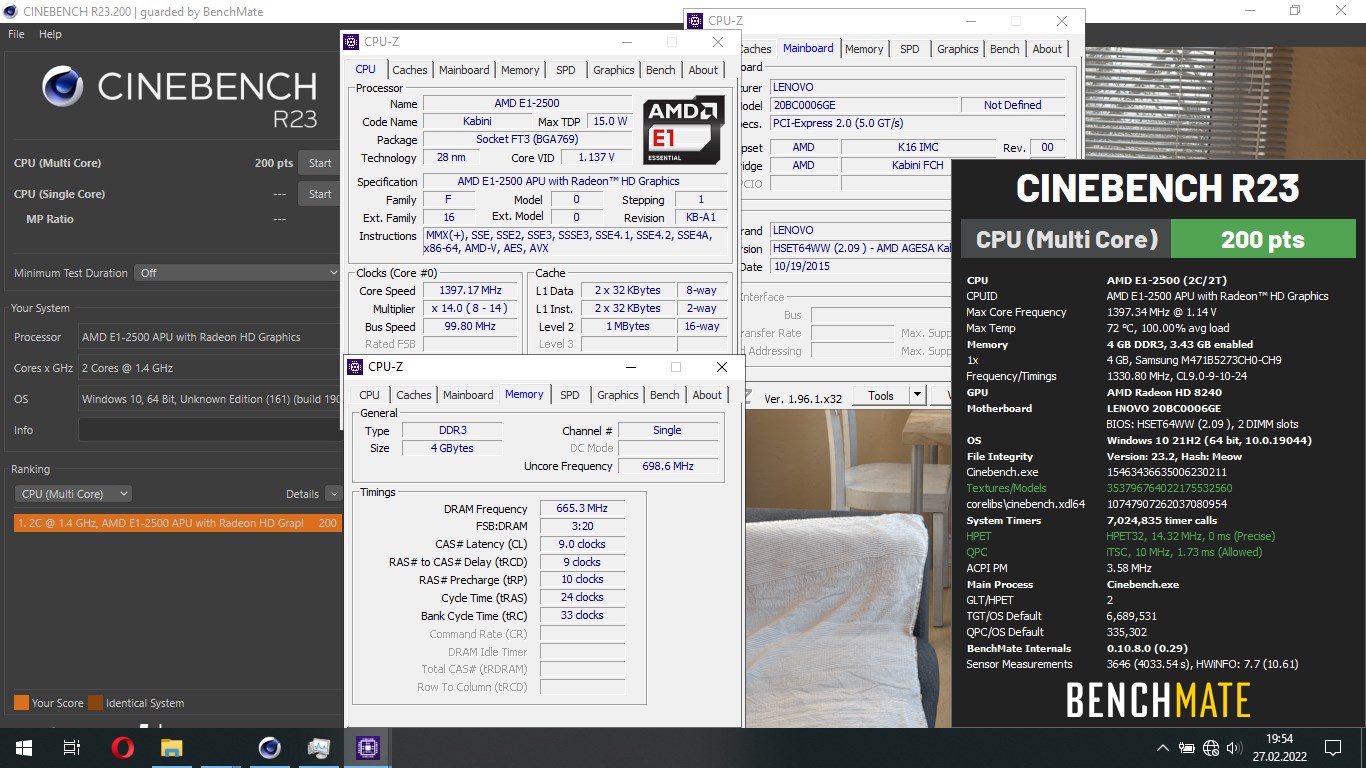Switch to SPD tab in CPU-Z Memory window
The width and height of the screenshot is (1366, 768).
click(570, 395)
